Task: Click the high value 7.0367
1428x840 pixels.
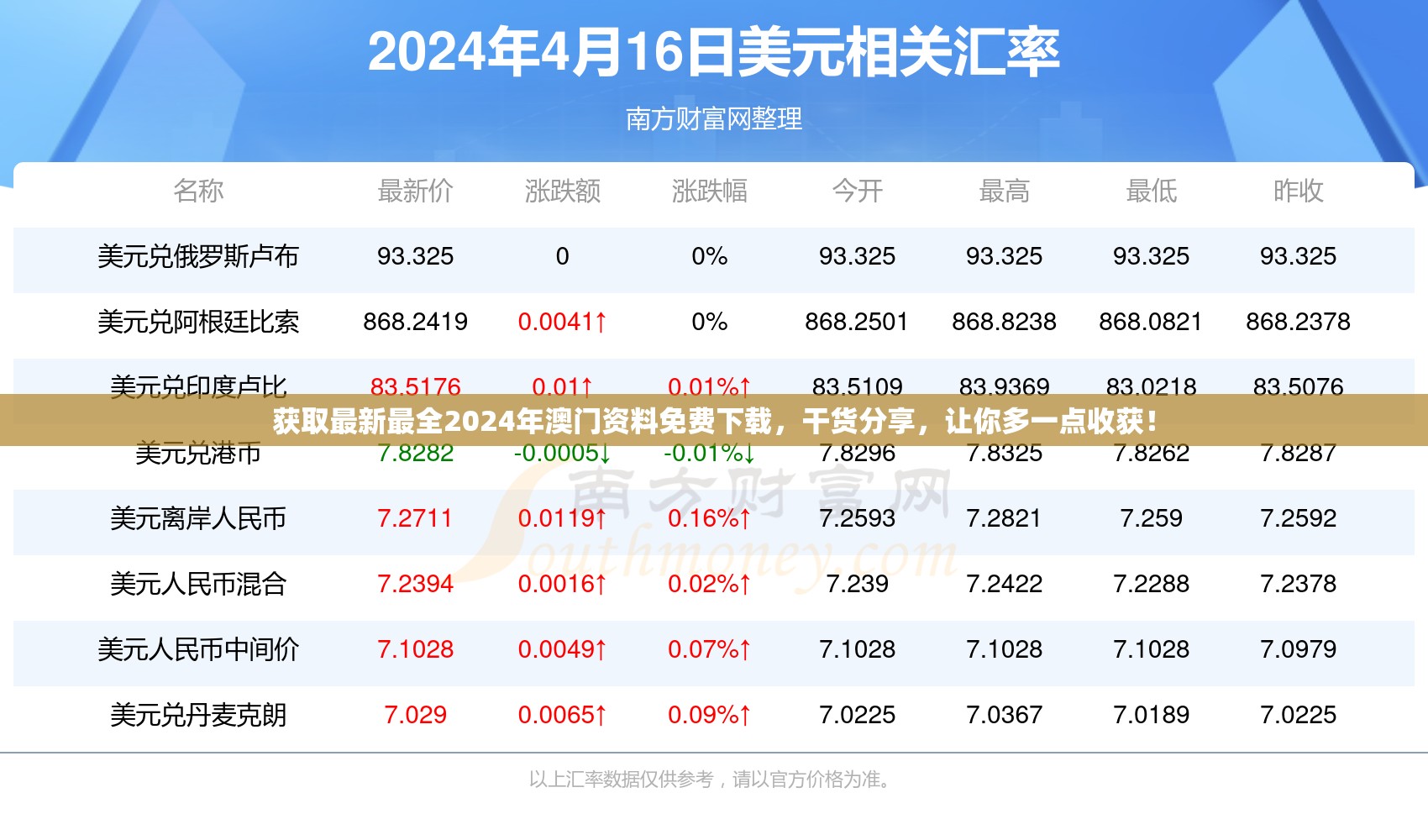Action: [1004, 715]
